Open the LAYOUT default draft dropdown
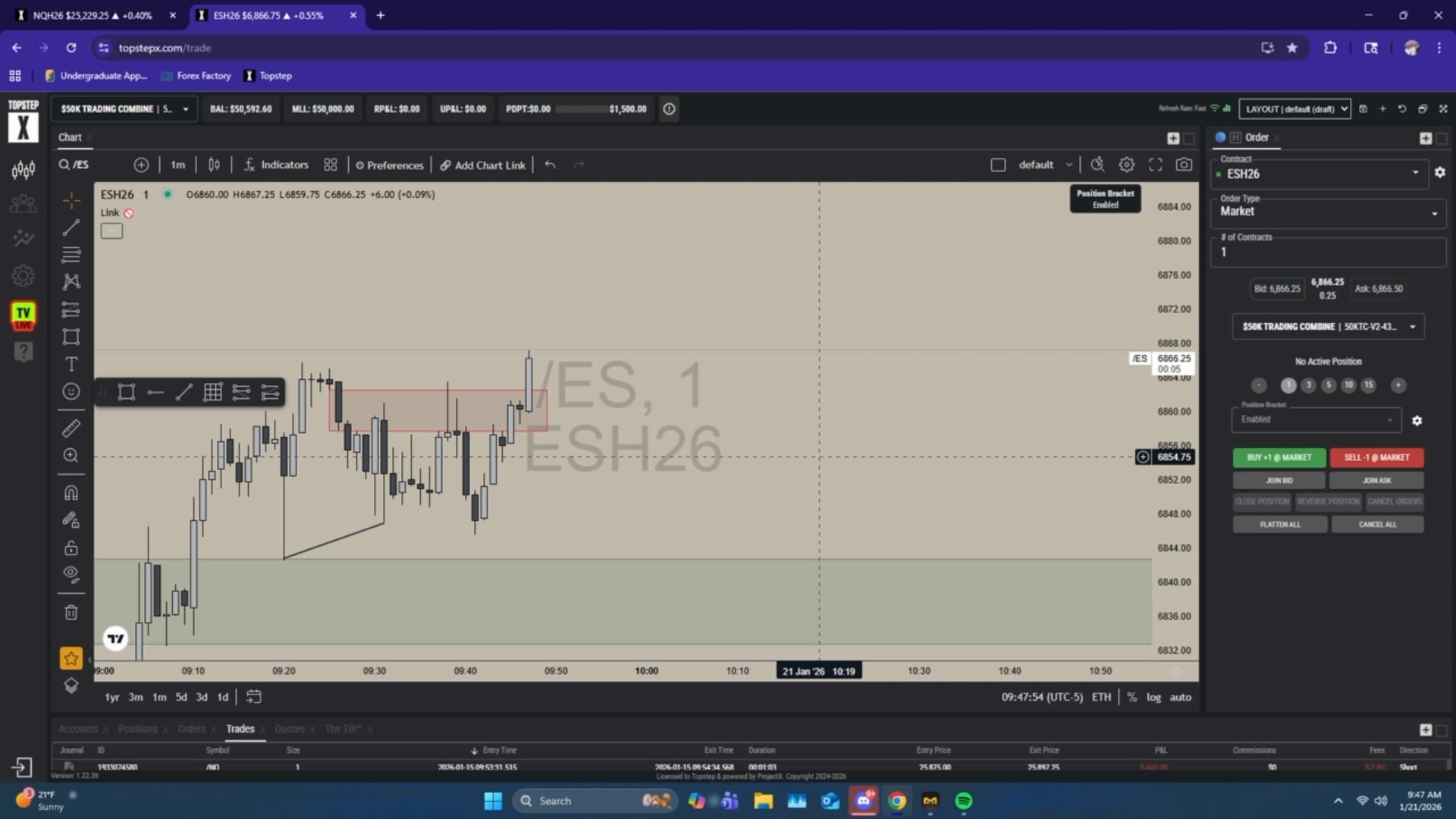The image size is (1456, 819). (1294, 109)
